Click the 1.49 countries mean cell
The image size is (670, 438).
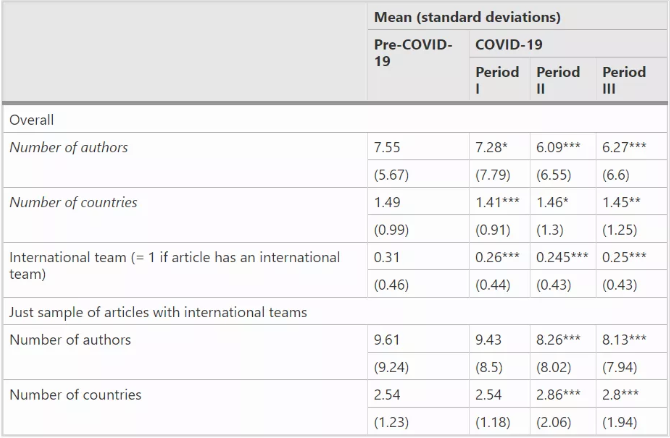[x=388, y=203]
